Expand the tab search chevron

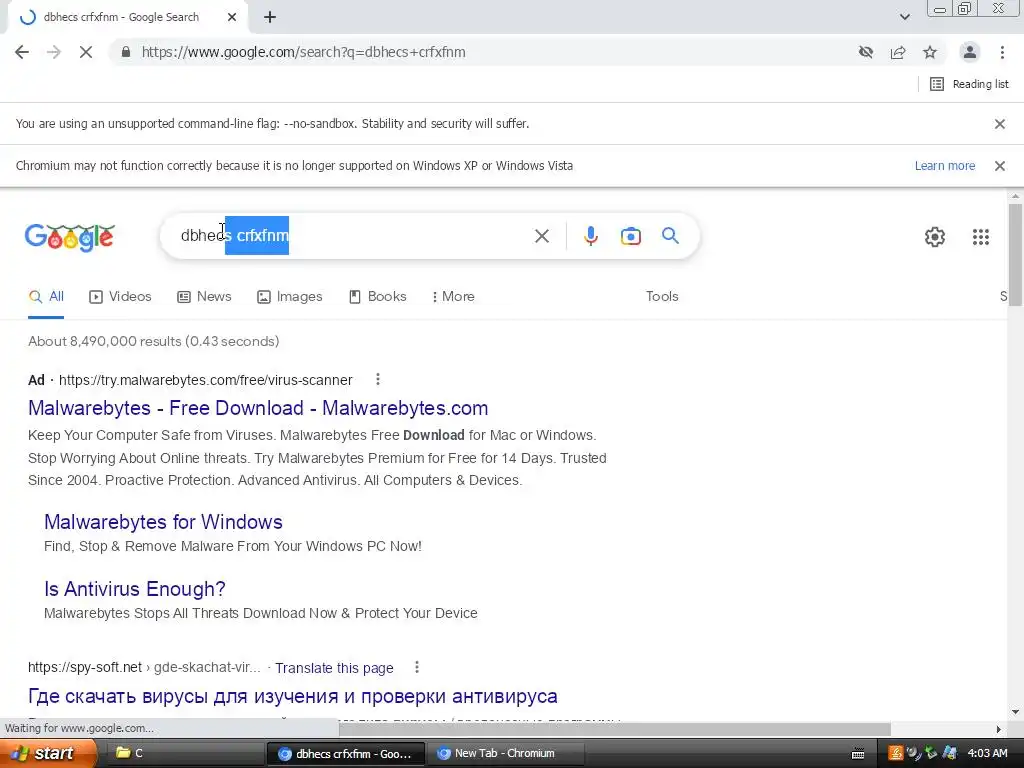pos(904,17)
